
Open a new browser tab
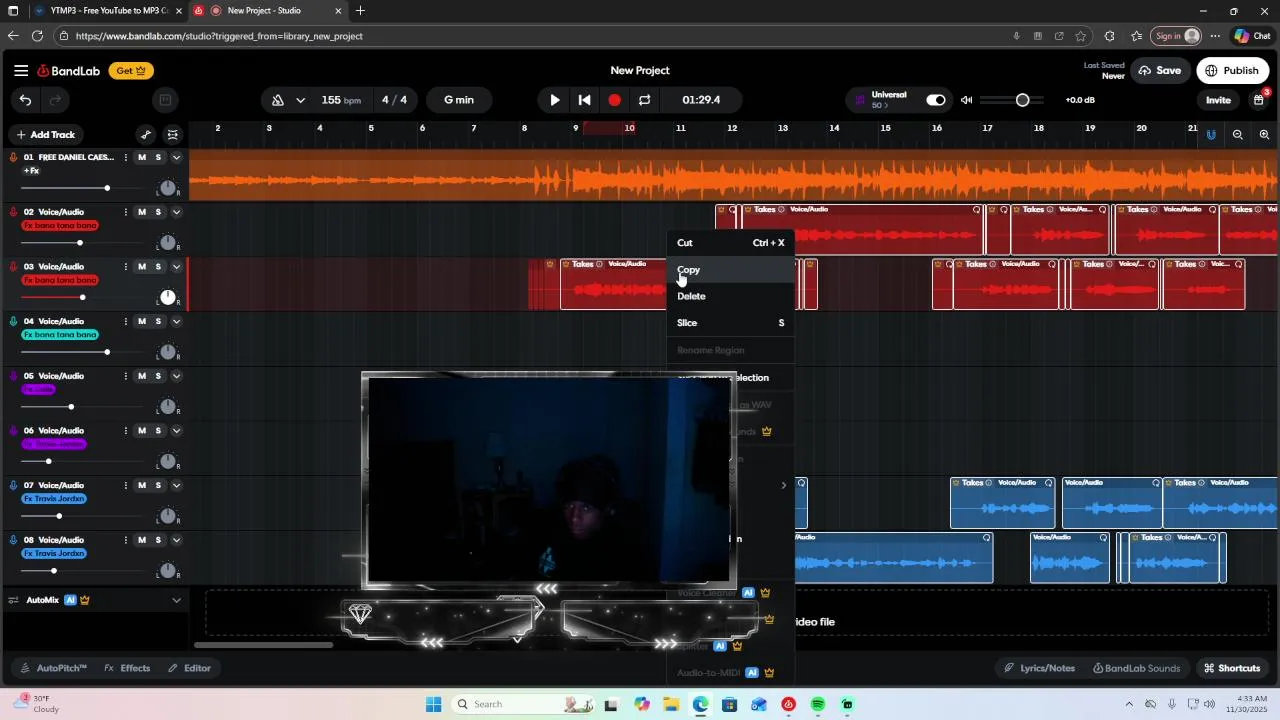360,11
